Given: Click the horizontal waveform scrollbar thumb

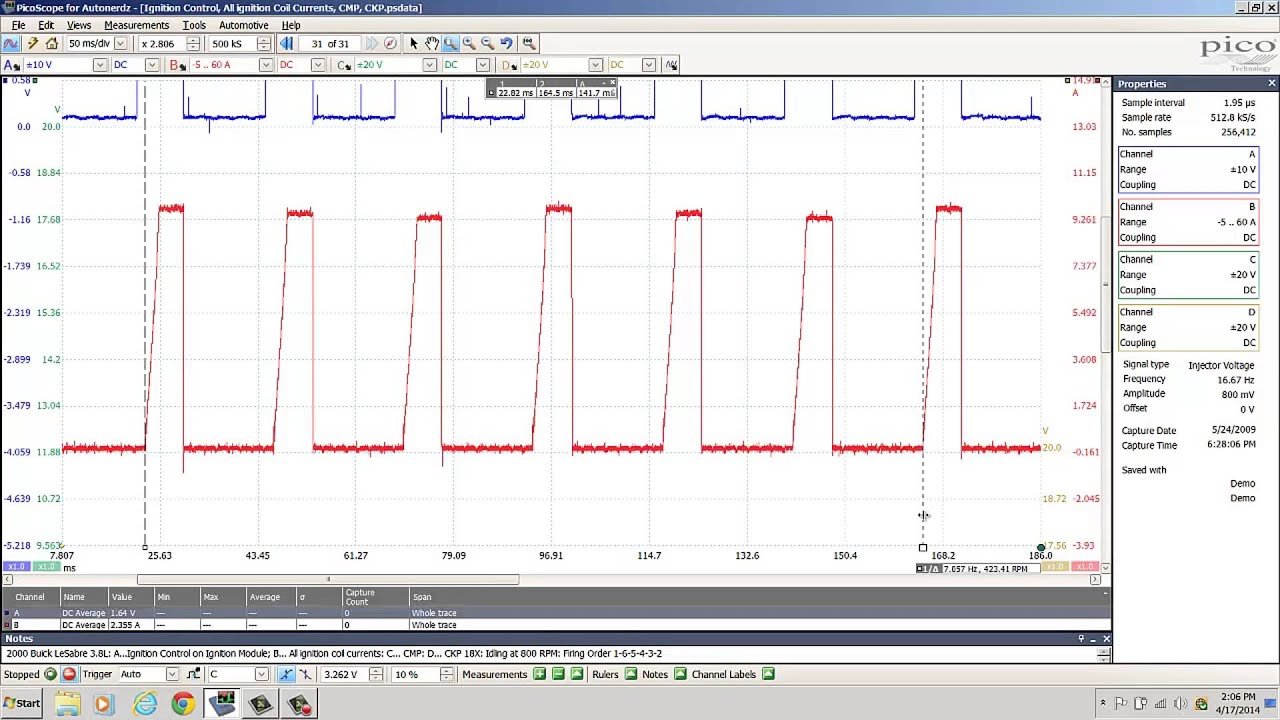Looking at the screenshot, I should point(328,580).
